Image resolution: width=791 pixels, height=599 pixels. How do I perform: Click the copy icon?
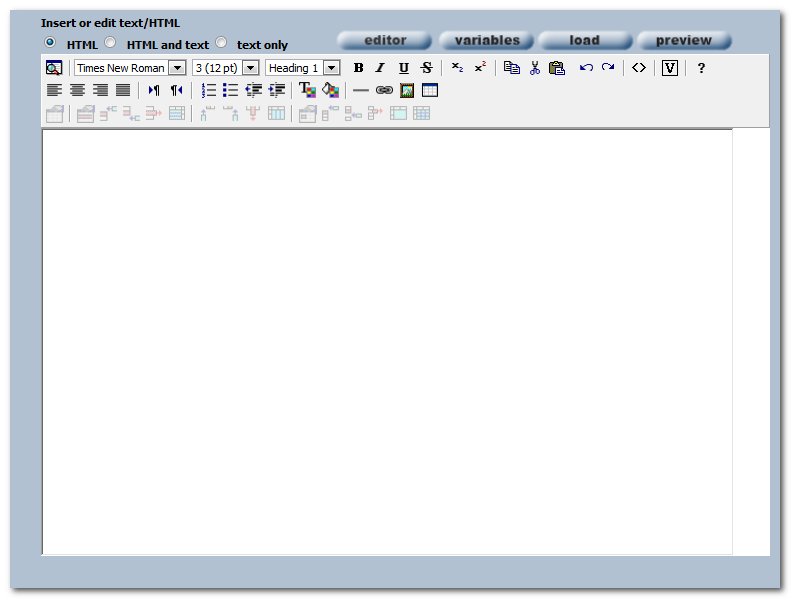click(x=512, y=68)
